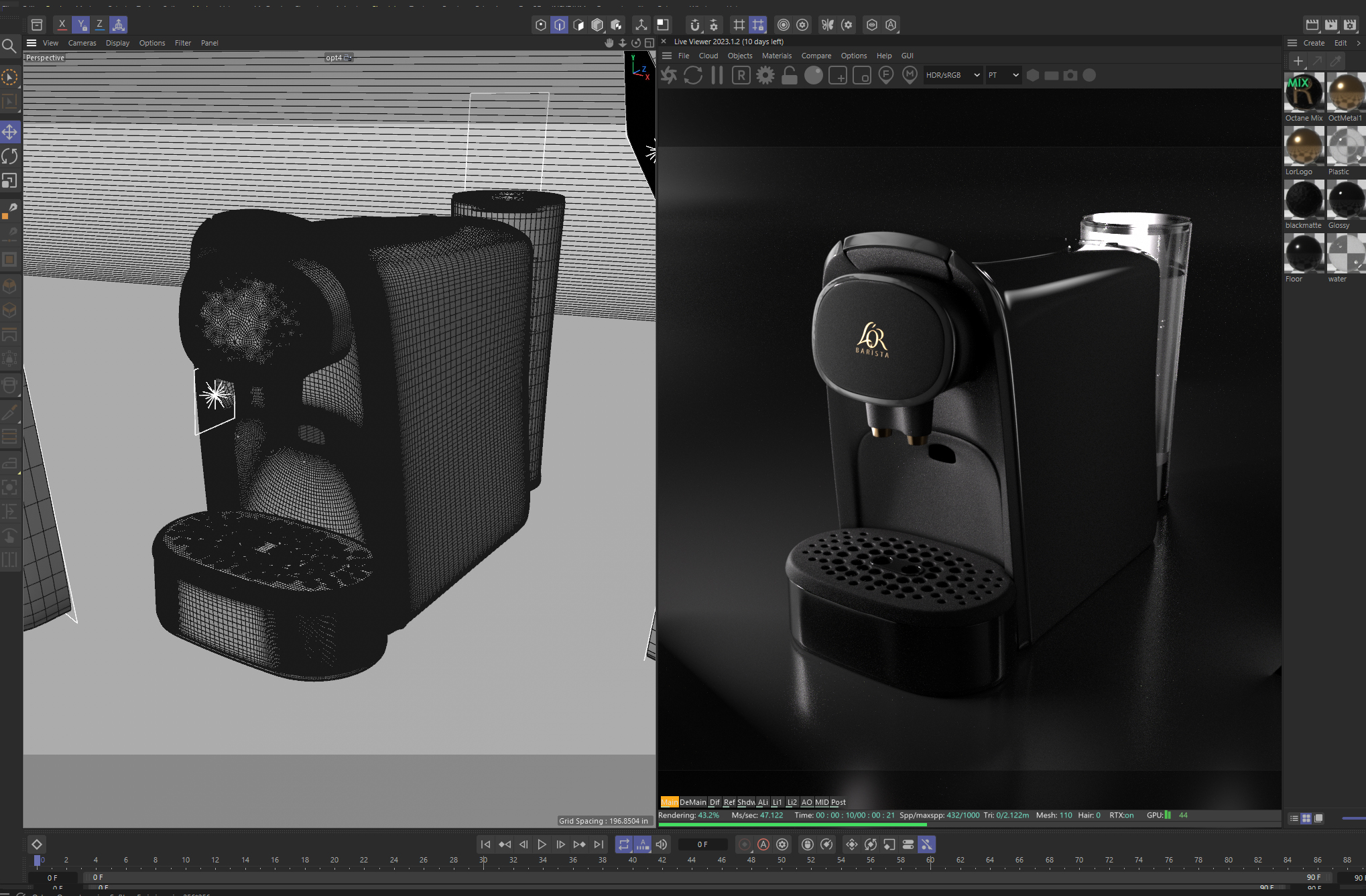Select the OctMetal1 material

point(1346,98)
